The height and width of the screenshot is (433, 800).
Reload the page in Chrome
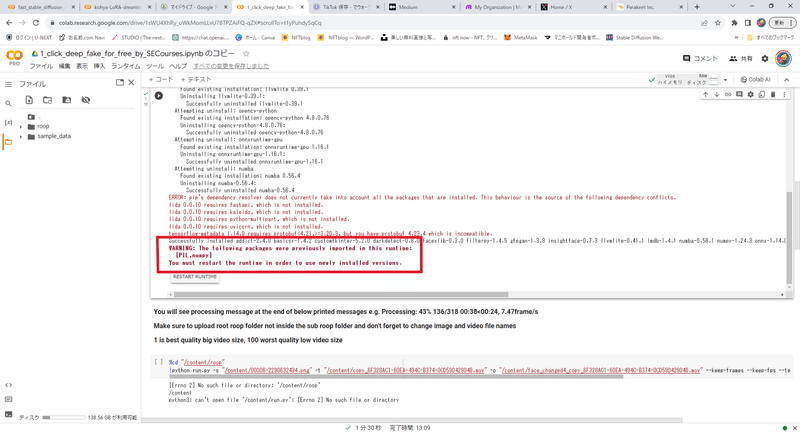point(35,23)
